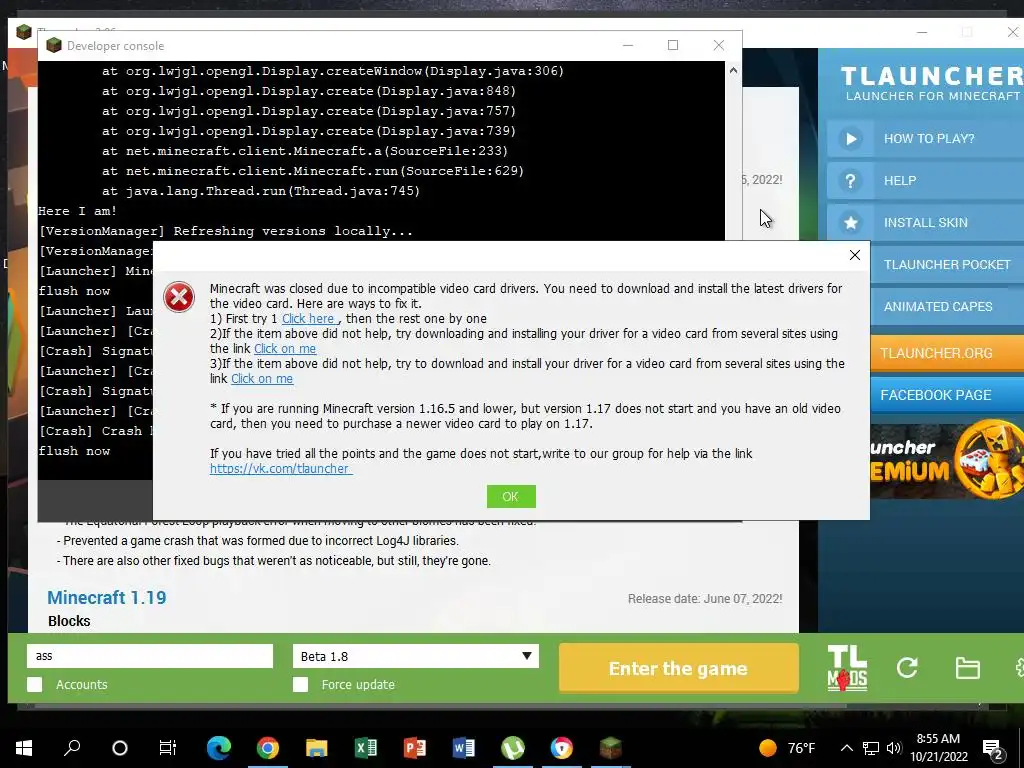Open Excel from the taskbar
The width and height of the screenshot is (1024, 768).
[366, 748]
